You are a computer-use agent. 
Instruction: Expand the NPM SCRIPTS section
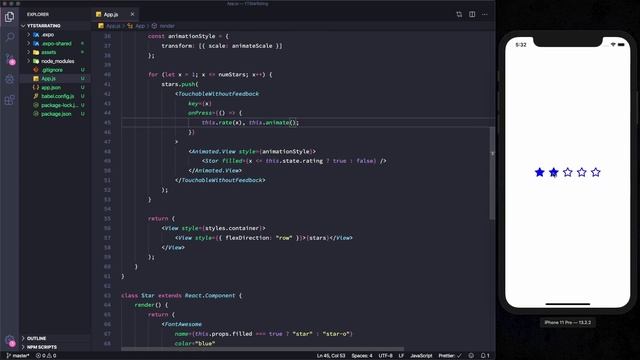[42, 347]
